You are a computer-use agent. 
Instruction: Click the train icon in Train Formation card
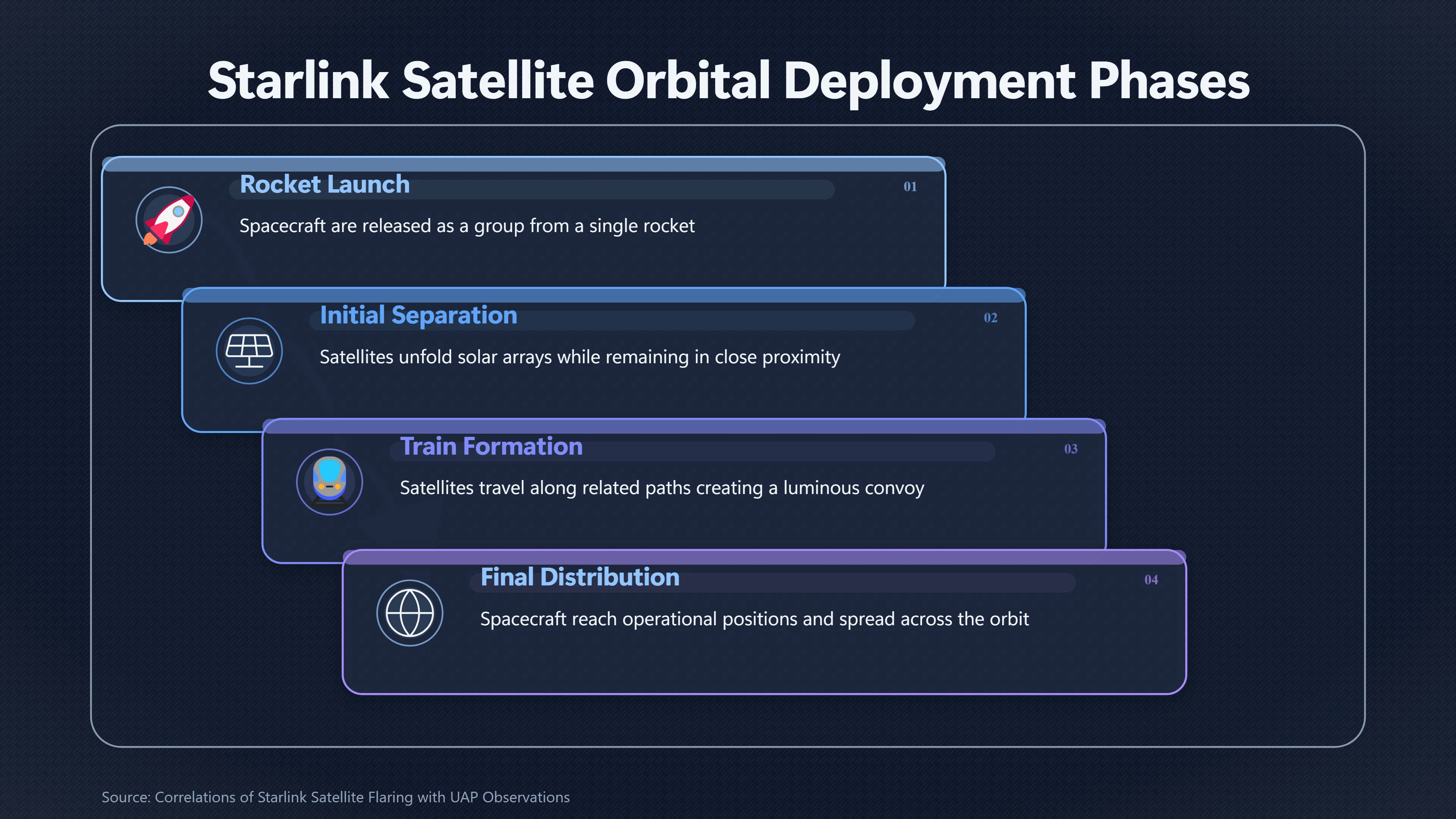click(329, 482)
